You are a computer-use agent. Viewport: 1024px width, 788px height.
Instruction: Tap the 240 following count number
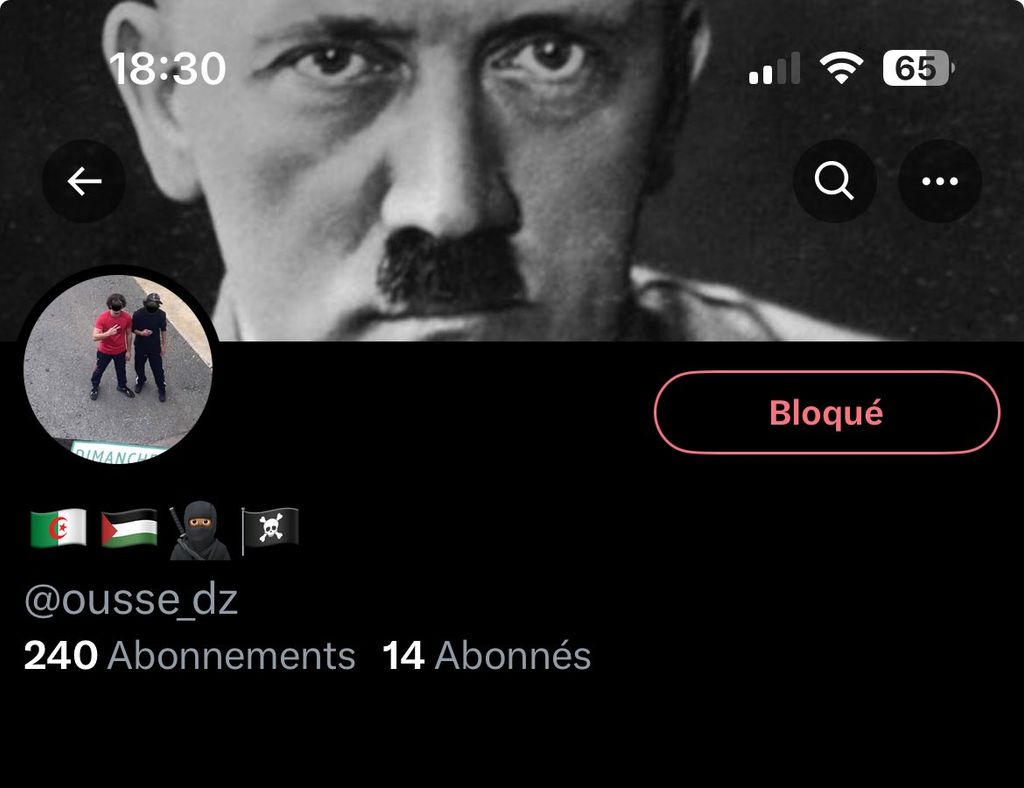pyautogui.click(x=61, y=655)
